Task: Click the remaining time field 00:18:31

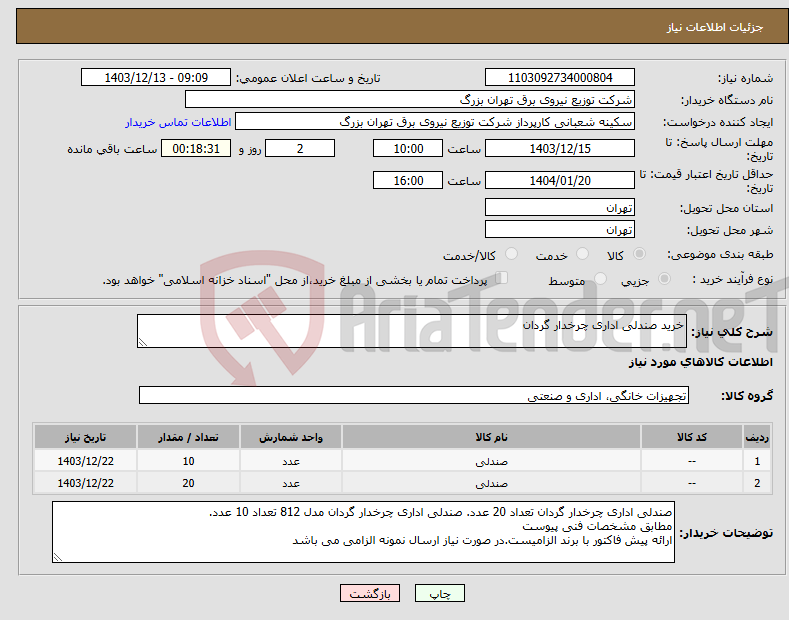Action: click(x=196, y=148)
